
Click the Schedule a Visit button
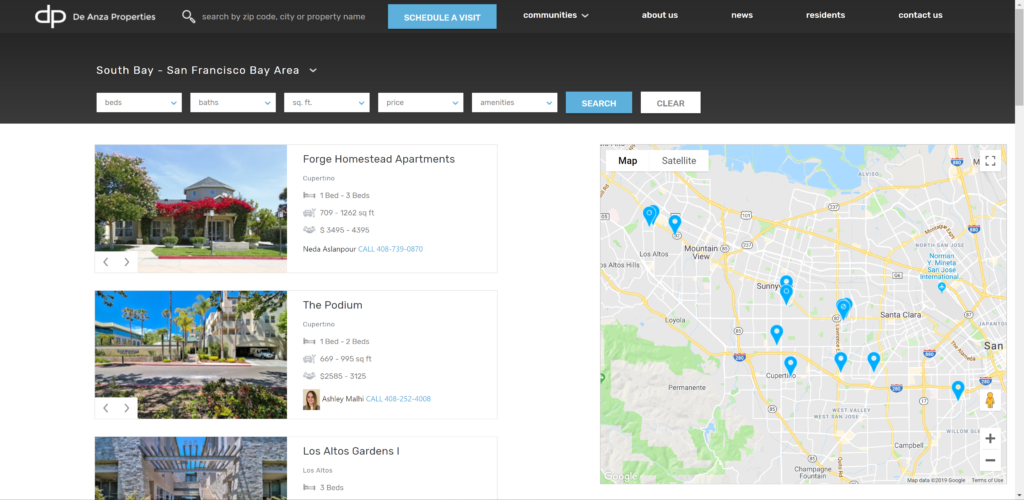pos(442,17)
